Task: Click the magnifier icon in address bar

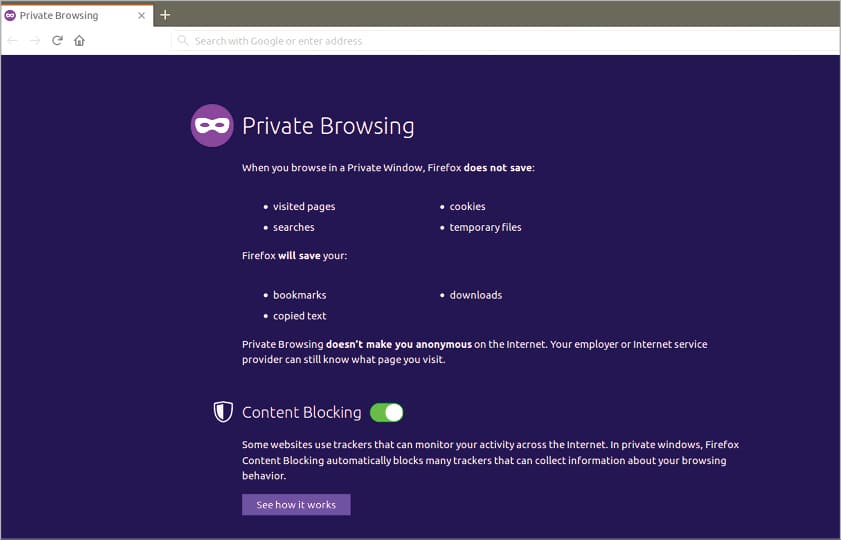Action: tap(182, 41)
